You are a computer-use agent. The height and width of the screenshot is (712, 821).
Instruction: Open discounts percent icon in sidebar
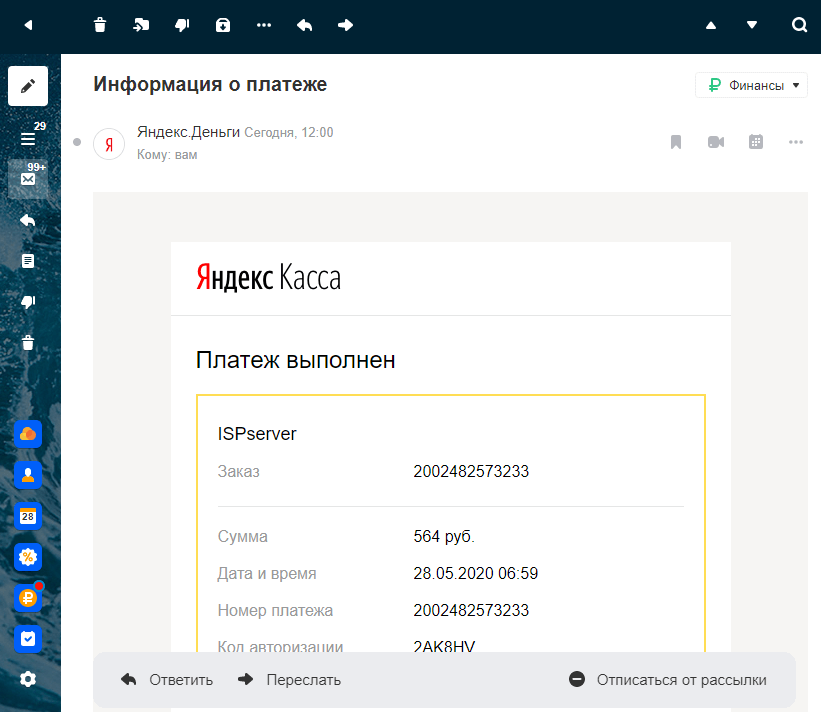28,557
